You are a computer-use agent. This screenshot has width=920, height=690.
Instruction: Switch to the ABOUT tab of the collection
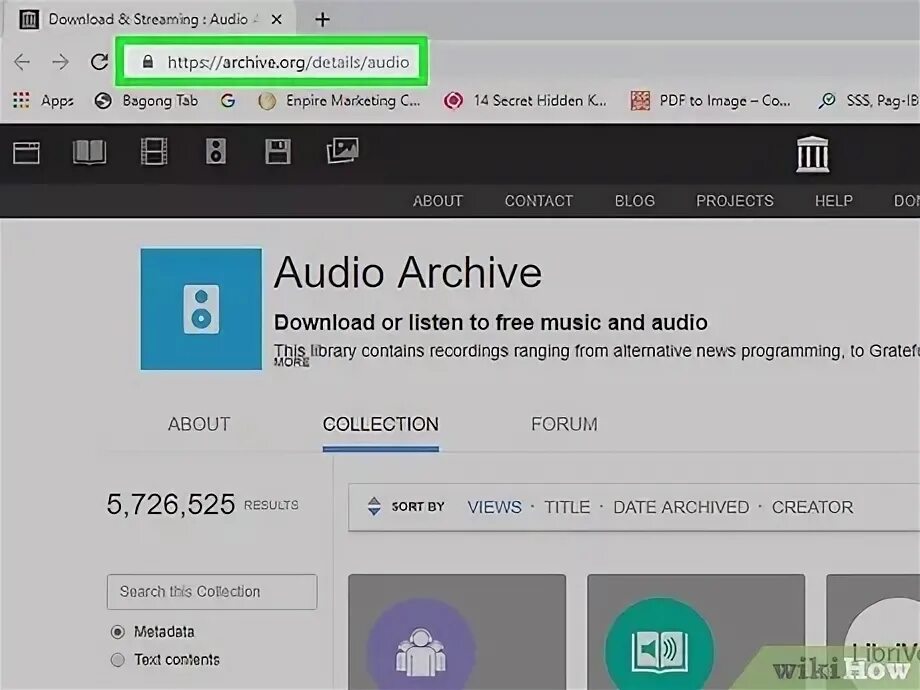point(199,424)
